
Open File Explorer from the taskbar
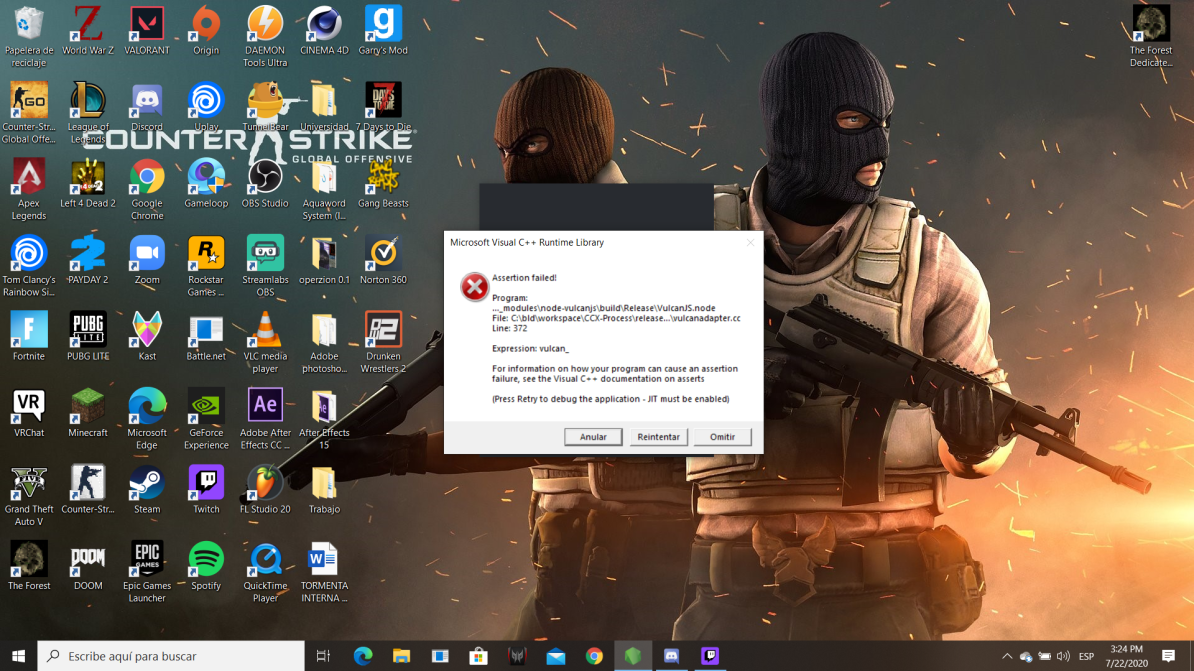(x=401, y=656)
